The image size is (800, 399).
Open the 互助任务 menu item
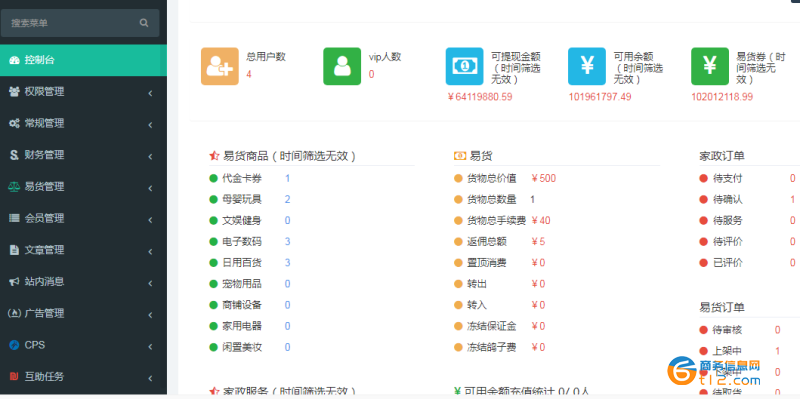(83, 377)
